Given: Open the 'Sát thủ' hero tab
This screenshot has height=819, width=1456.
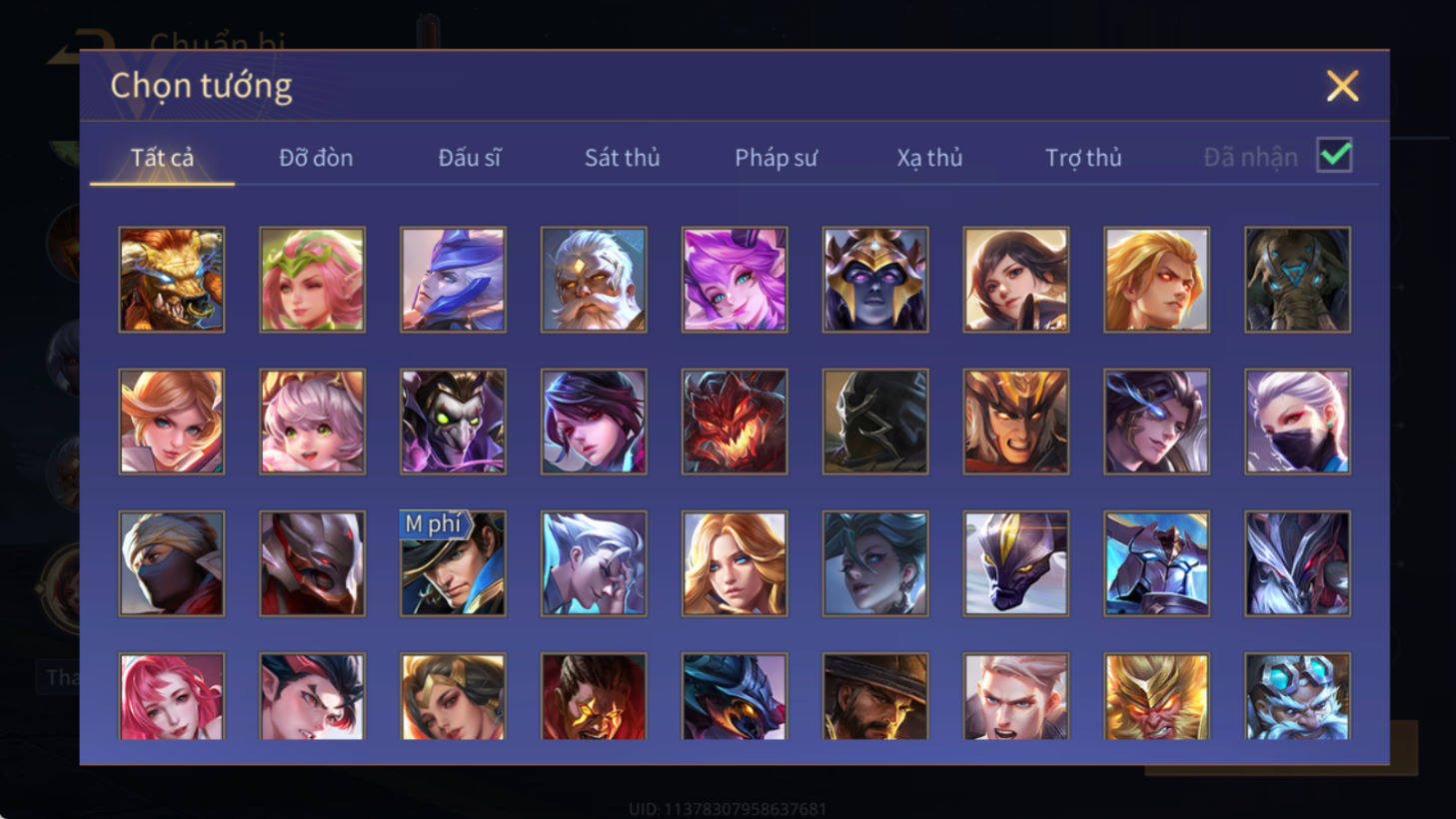Looking at the screenshot, I should coord(622,158).
